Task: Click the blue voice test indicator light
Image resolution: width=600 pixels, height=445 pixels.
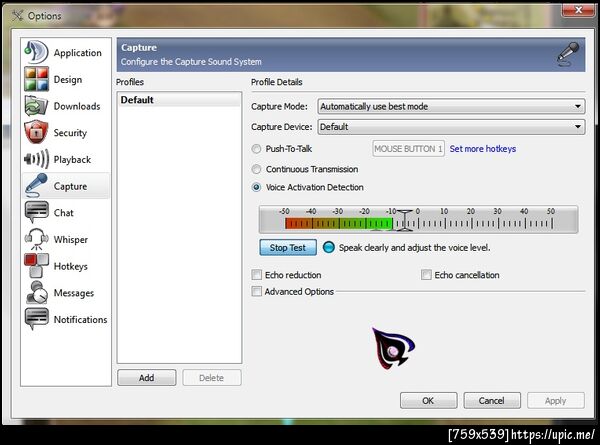Action: point(329,248)
